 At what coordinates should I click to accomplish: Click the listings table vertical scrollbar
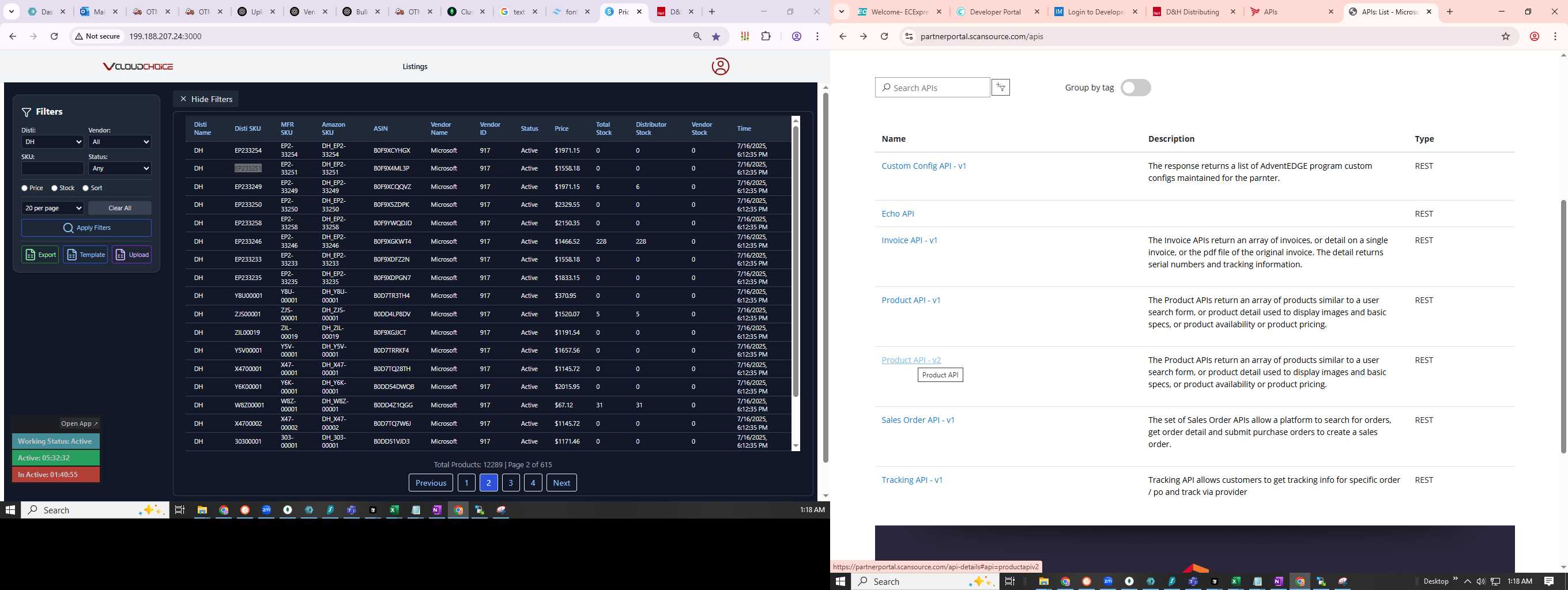tap(796, 262)
